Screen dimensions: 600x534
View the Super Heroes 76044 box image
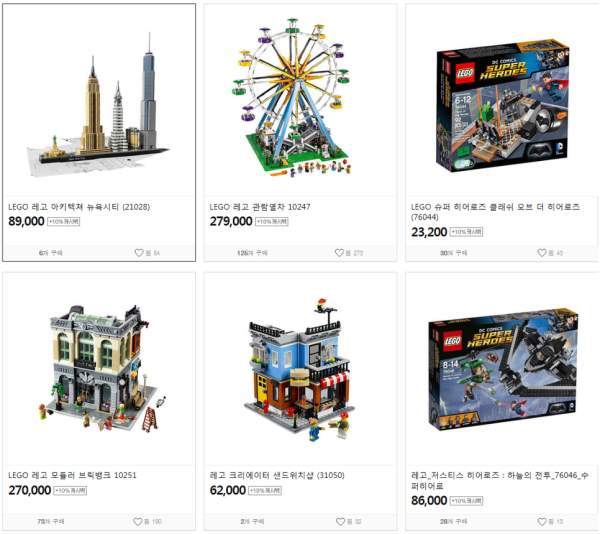pos(502,105)
